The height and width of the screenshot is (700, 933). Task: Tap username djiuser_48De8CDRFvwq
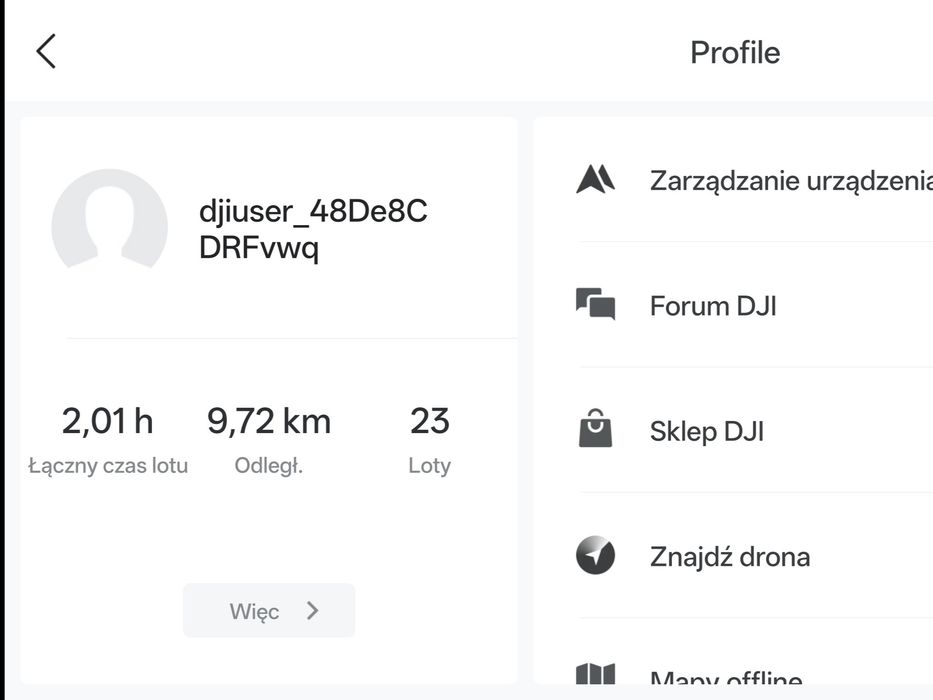313,229
